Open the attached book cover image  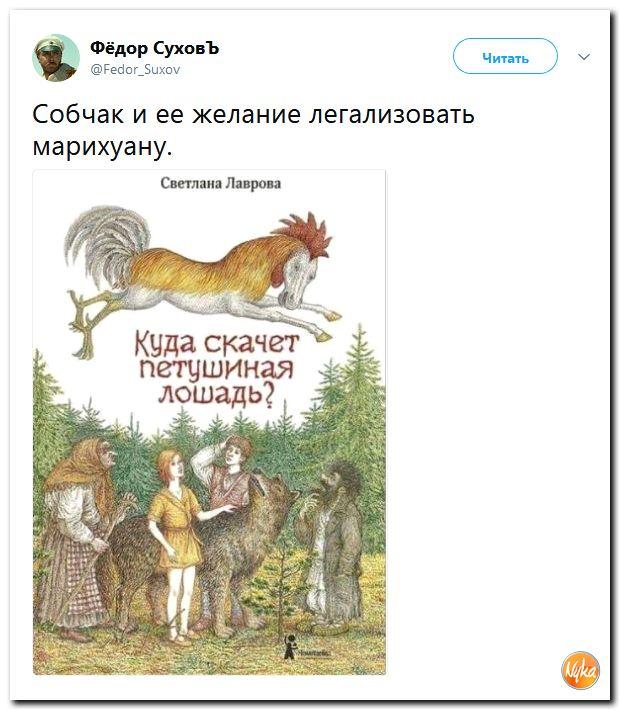209,422
